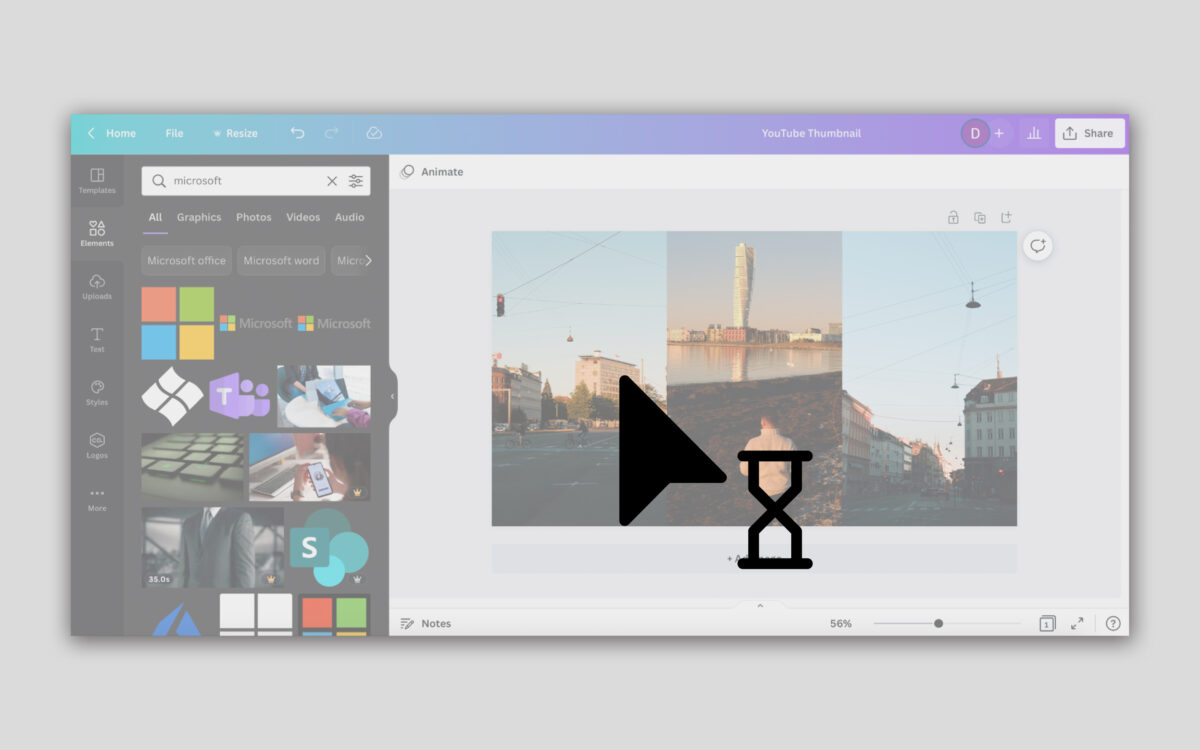1200x750 pixels.
Task: Open the File menu
Action: pos(174,132)
